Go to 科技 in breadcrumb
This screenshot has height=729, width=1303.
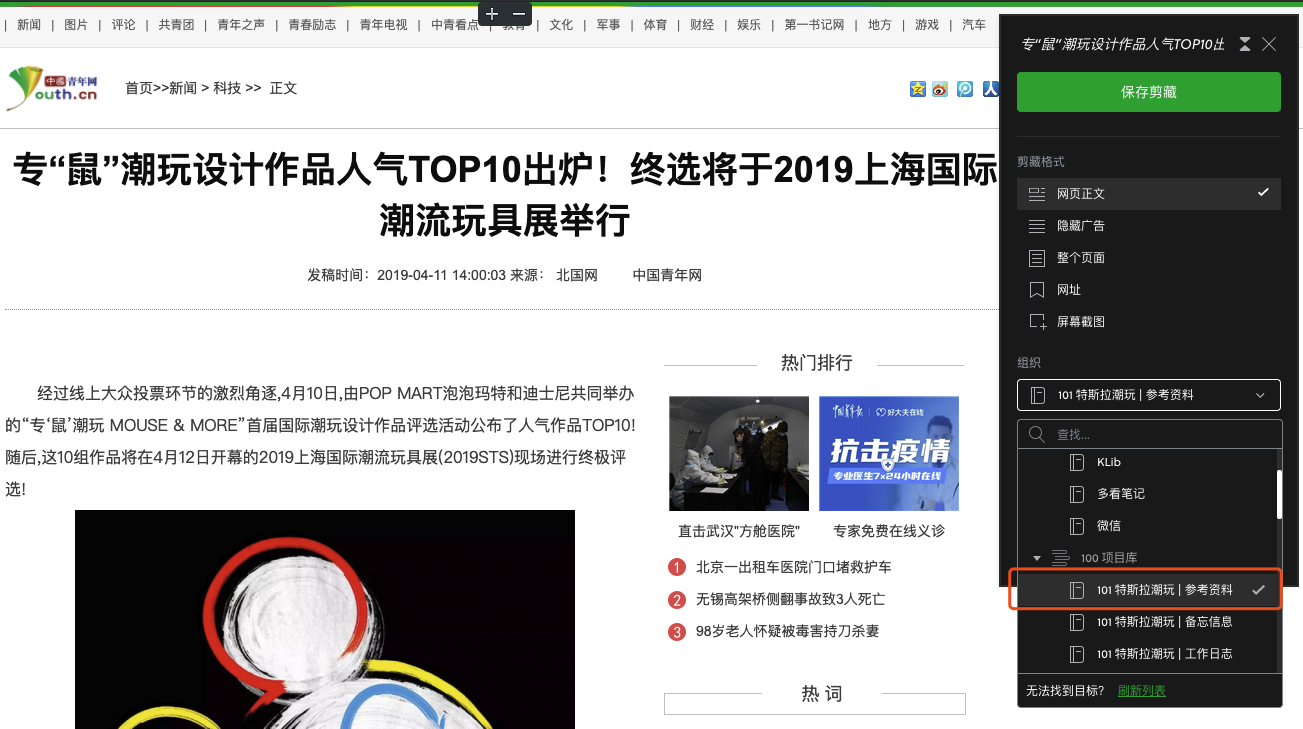pos(227,88)
